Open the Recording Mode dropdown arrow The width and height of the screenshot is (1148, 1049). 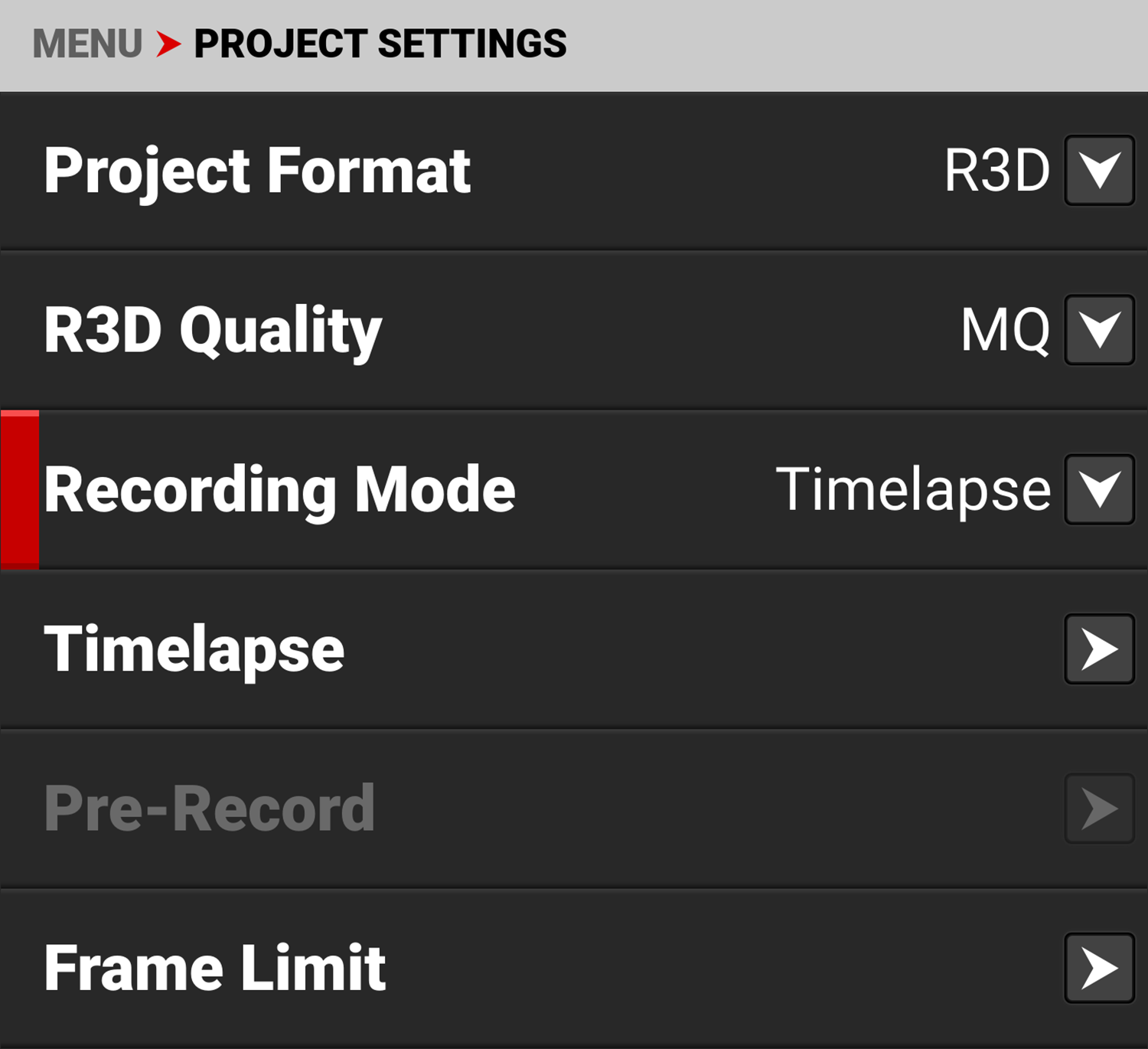[x=1099, y=489]
